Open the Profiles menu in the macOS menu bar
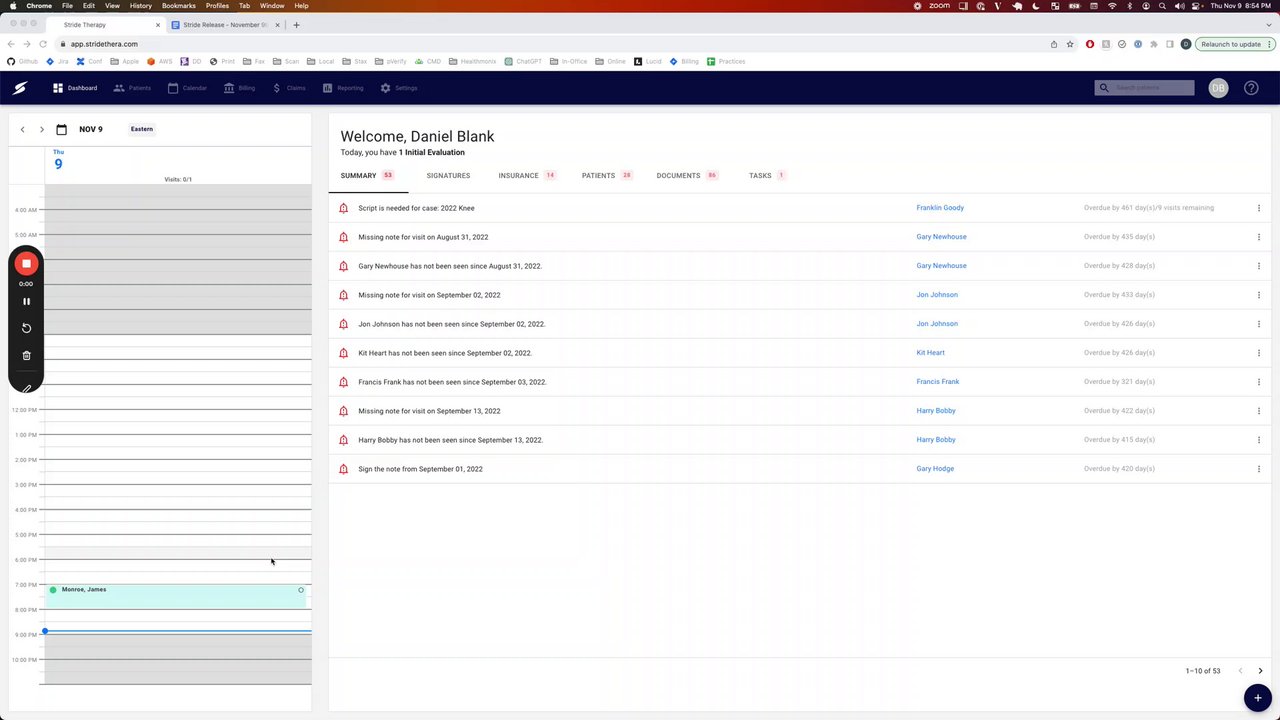 pyautogui.click(x=217, y=6)
